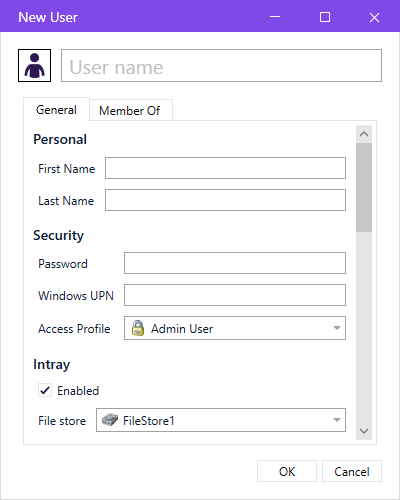
Task: Click the scrollbar up arrow
Action: click(364, 134)
